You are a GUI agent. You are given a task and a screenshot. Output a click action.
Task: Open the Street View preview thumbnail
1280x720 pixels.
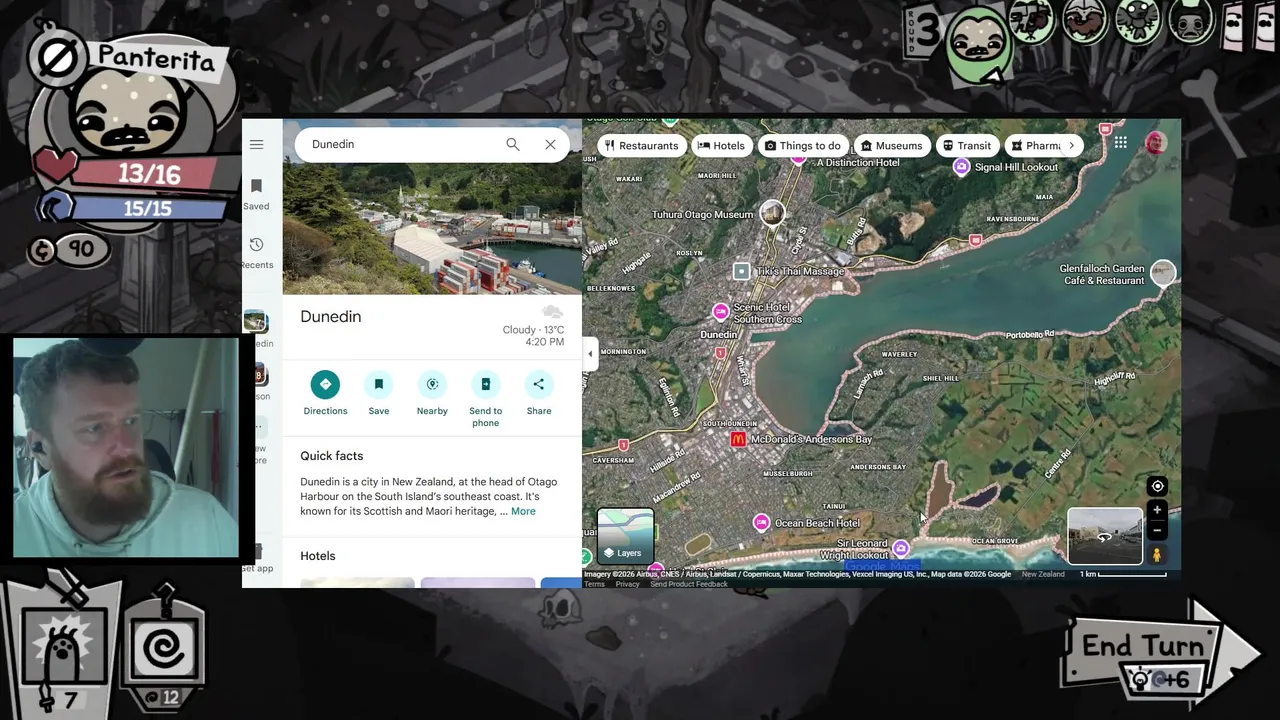pos(1105,537)
